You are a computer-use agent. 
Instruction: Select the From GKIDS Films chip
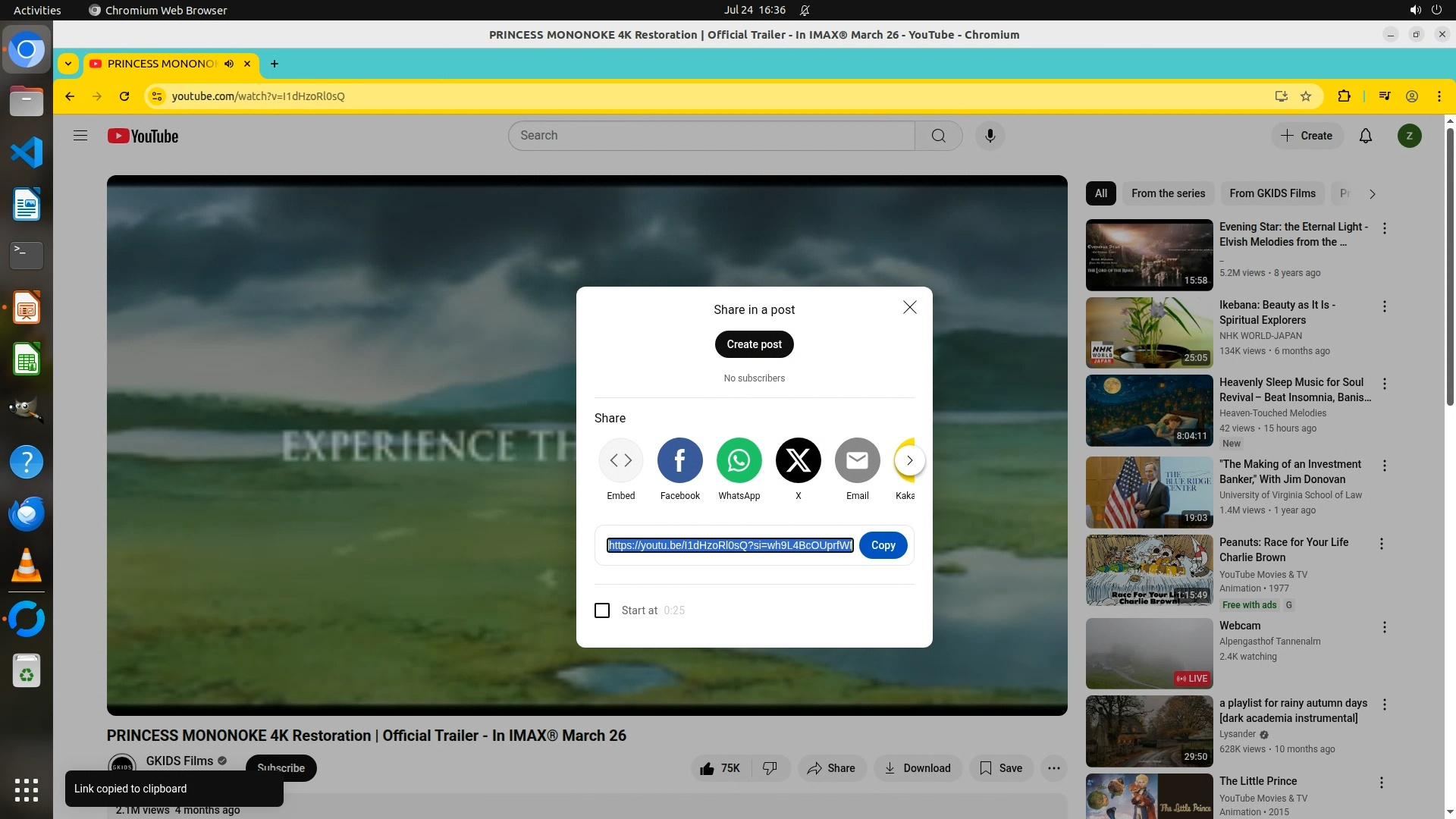[x=1272, y=193]
